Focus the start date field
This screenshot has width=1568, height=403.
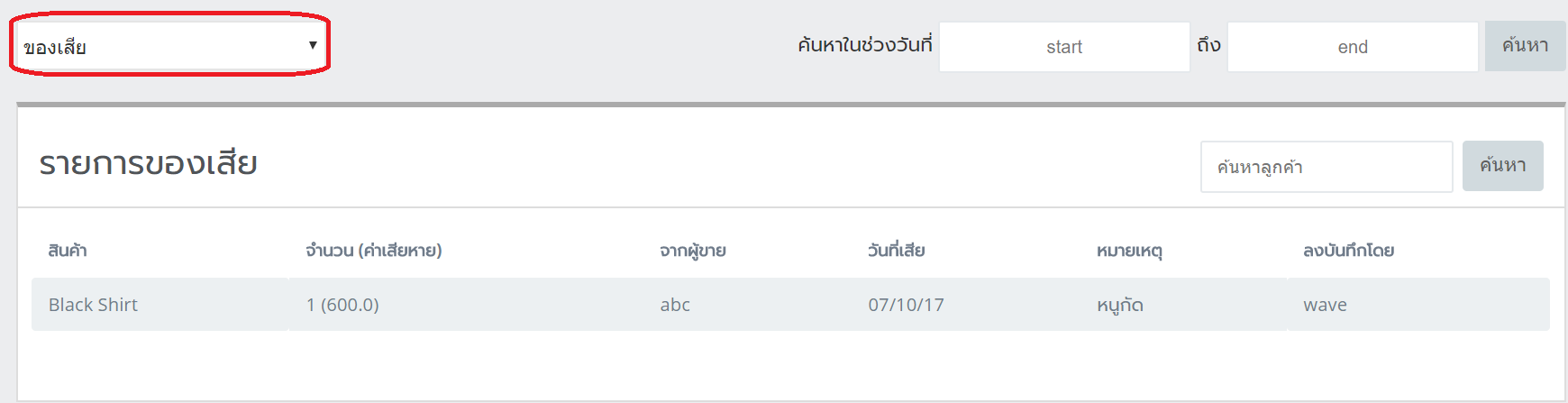point(1064,47)
